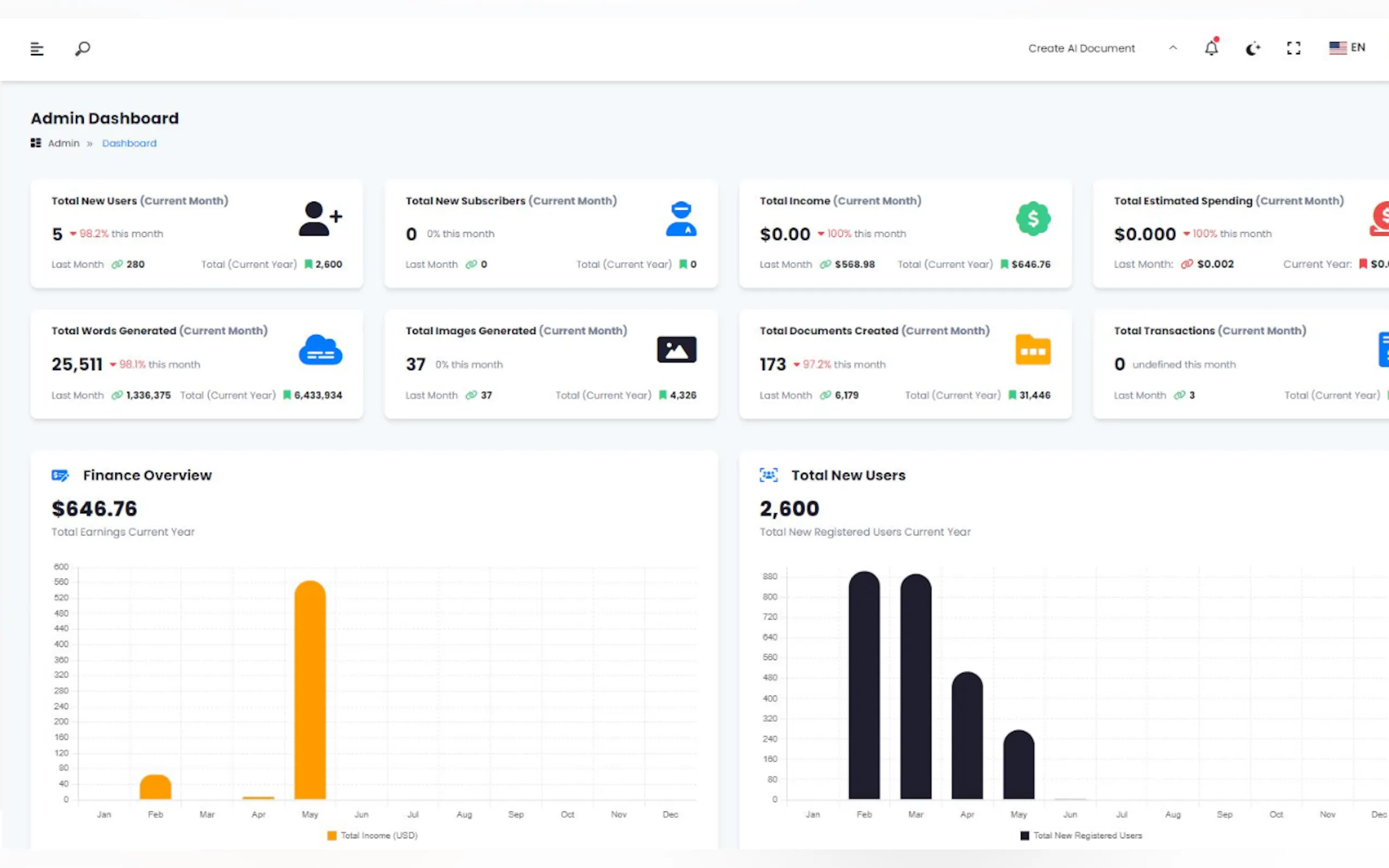Open search with the magnifier icon
1389x868 pixels.
[x=83, y=49]
